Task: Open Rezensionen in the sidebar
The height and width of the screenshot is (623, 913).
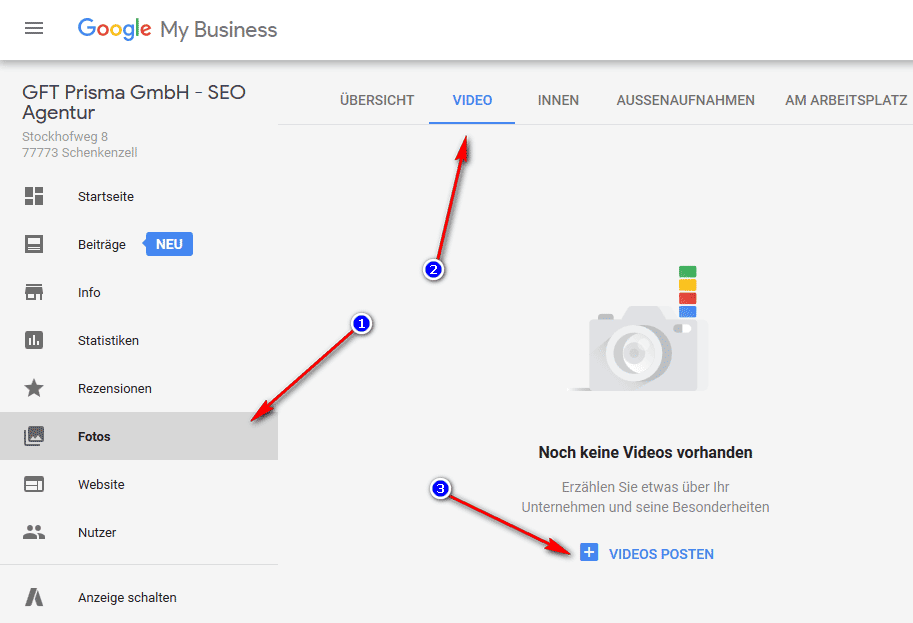Action: pyautogui.click(x=139, y=388)
